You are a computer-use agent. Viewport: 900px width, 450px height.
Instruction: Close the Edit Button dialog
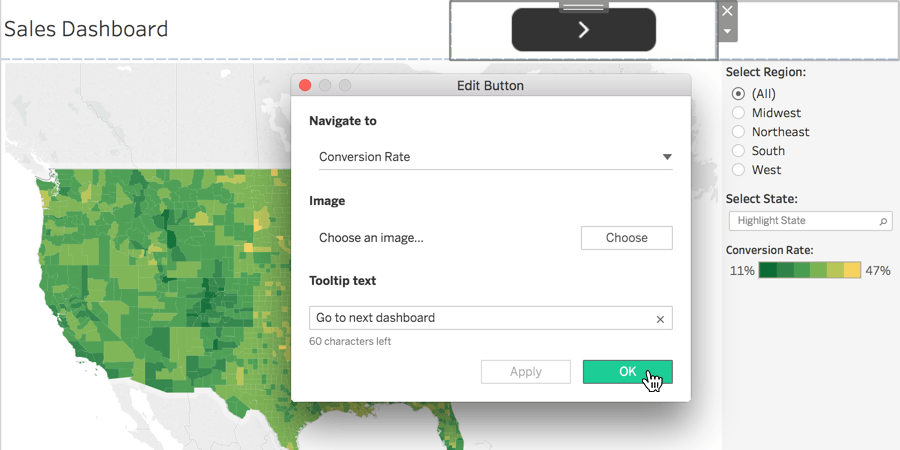305,86
